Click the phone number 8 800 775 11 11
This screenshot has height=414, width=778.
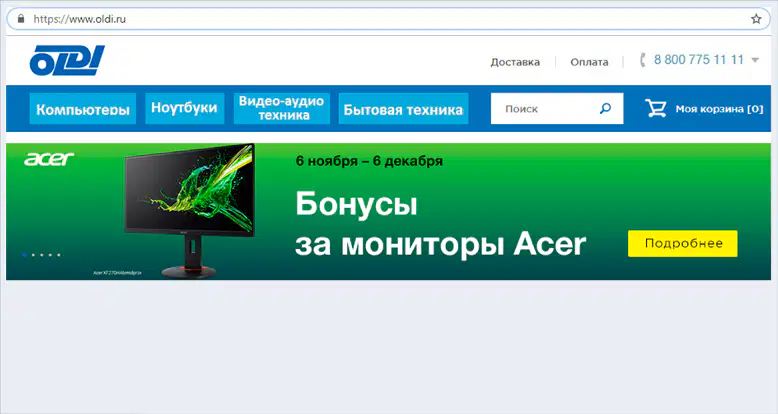point(699,60)
